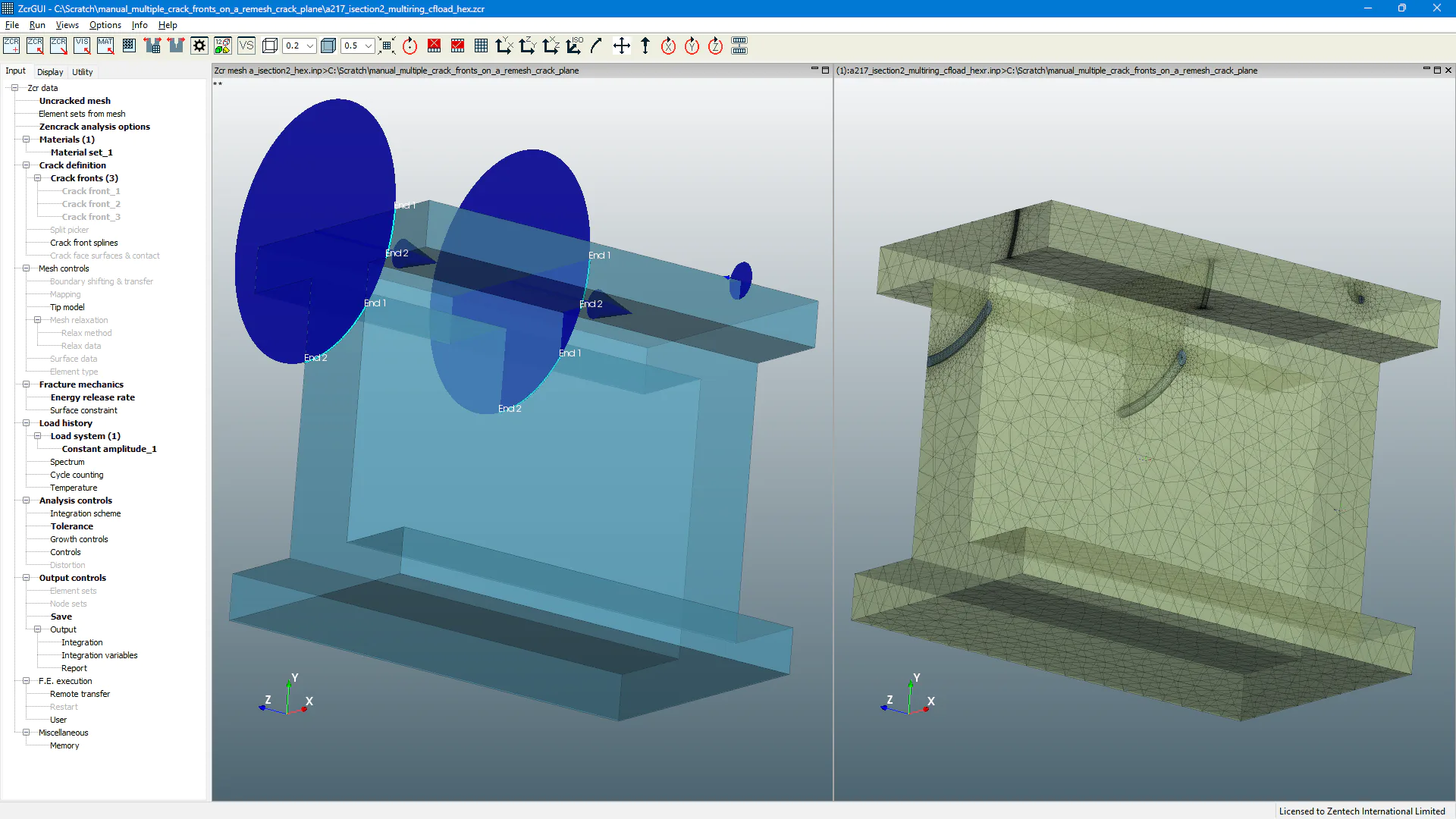Set the view to the YX axis
This screenshot has width=1456, height=819.
(x=504, y=45)
